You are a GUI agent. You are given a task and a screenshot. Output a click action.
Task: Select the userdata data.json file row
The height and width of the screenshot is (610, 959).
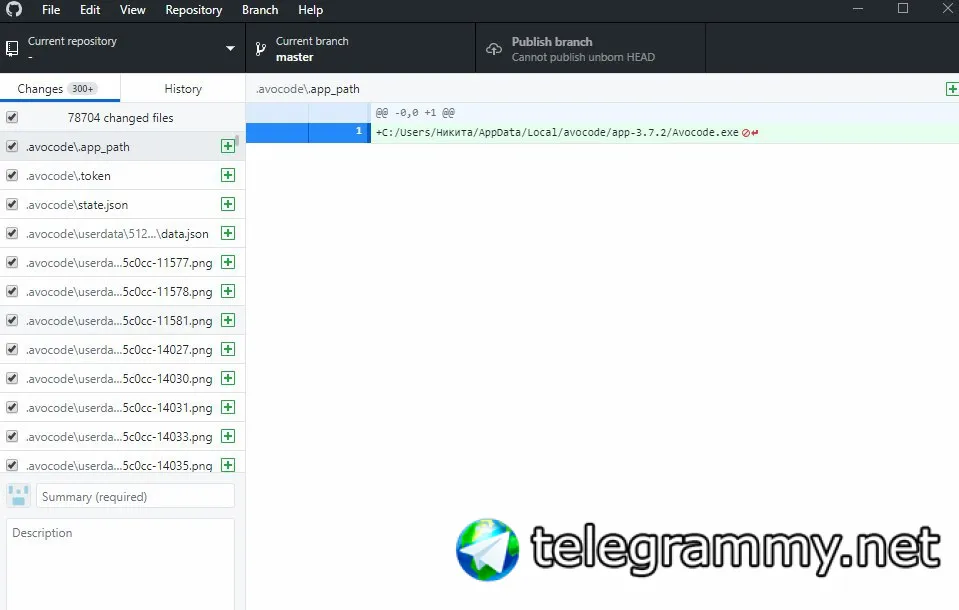(122, 234)
